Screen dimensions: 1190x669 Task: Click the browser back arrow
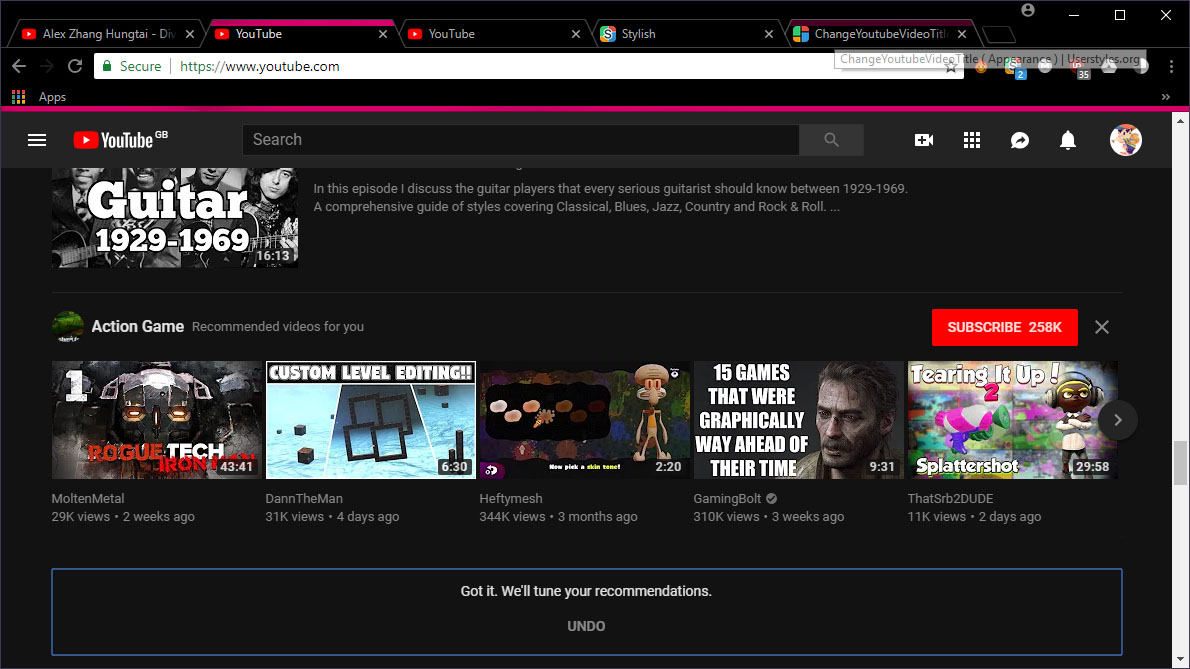coord(19,66)
